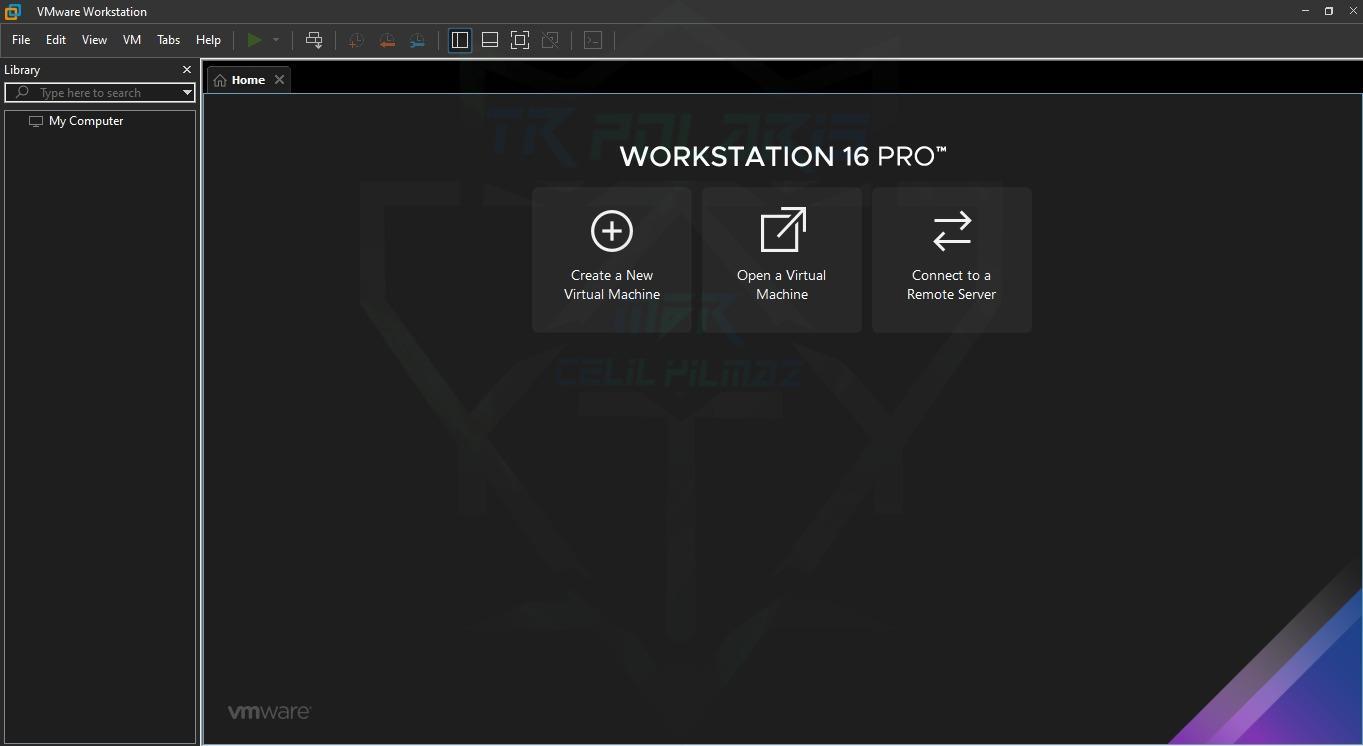This screenshot has height=746, width=1363.
Task: Click the vmware logo at bottom left
Action: 269,712
